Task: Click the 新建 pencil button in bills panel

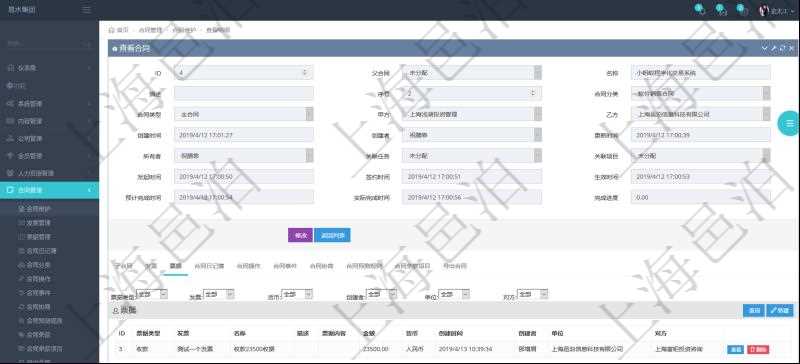Action: click(x=779, y=310)
